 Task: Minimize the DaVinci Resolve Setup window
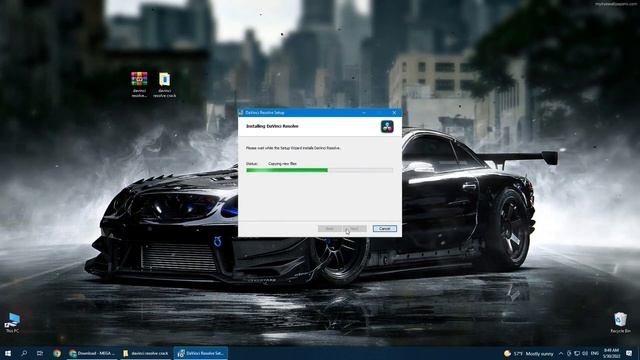[364, 113]
